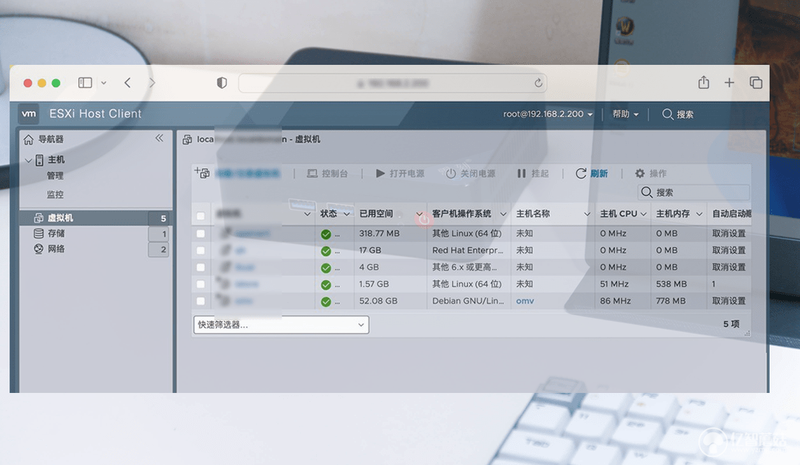Screen dimensions: 800x465
Task: Click the create/register VM icon
Action: pos(202,173)
